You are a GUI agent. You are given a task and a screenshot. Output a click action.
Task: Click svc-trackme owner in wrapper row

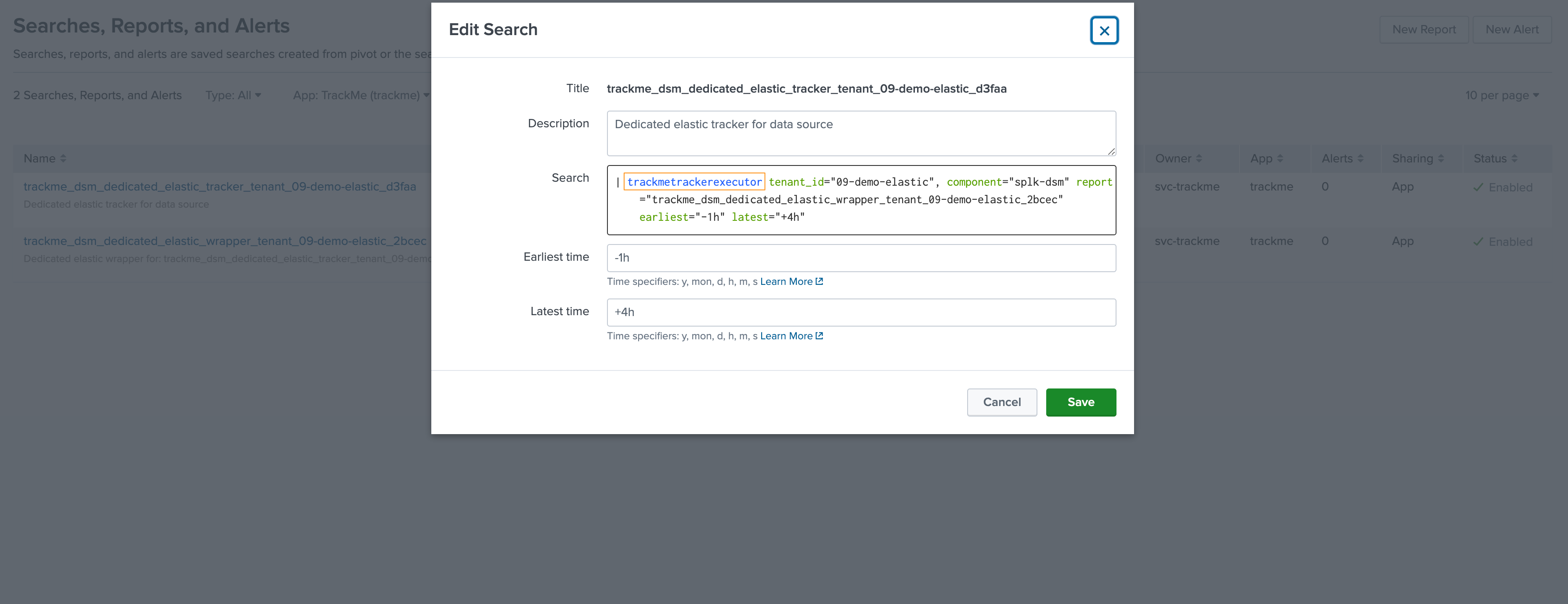click(1186, 241)
